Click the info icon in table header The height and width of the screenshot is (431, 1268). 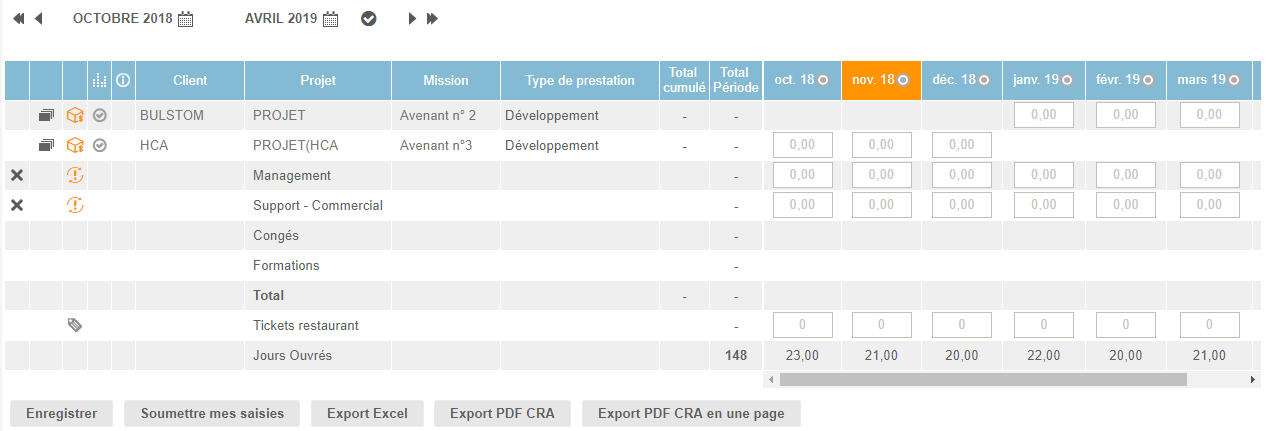click(x=123, y=80)
